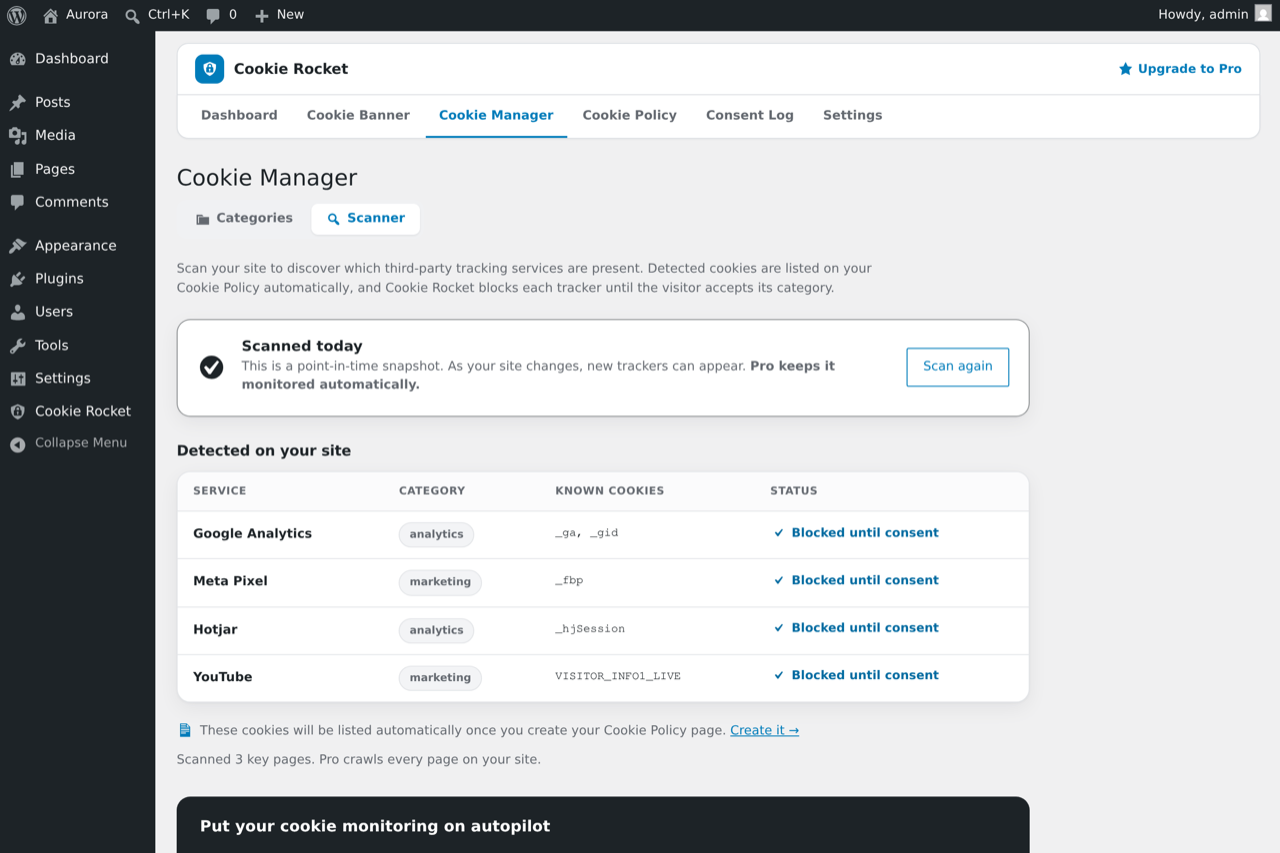Click the Settings sliders icon in sidebar
The width and height of the screenshot is (1280, 853).
click(x=18, y=378)
